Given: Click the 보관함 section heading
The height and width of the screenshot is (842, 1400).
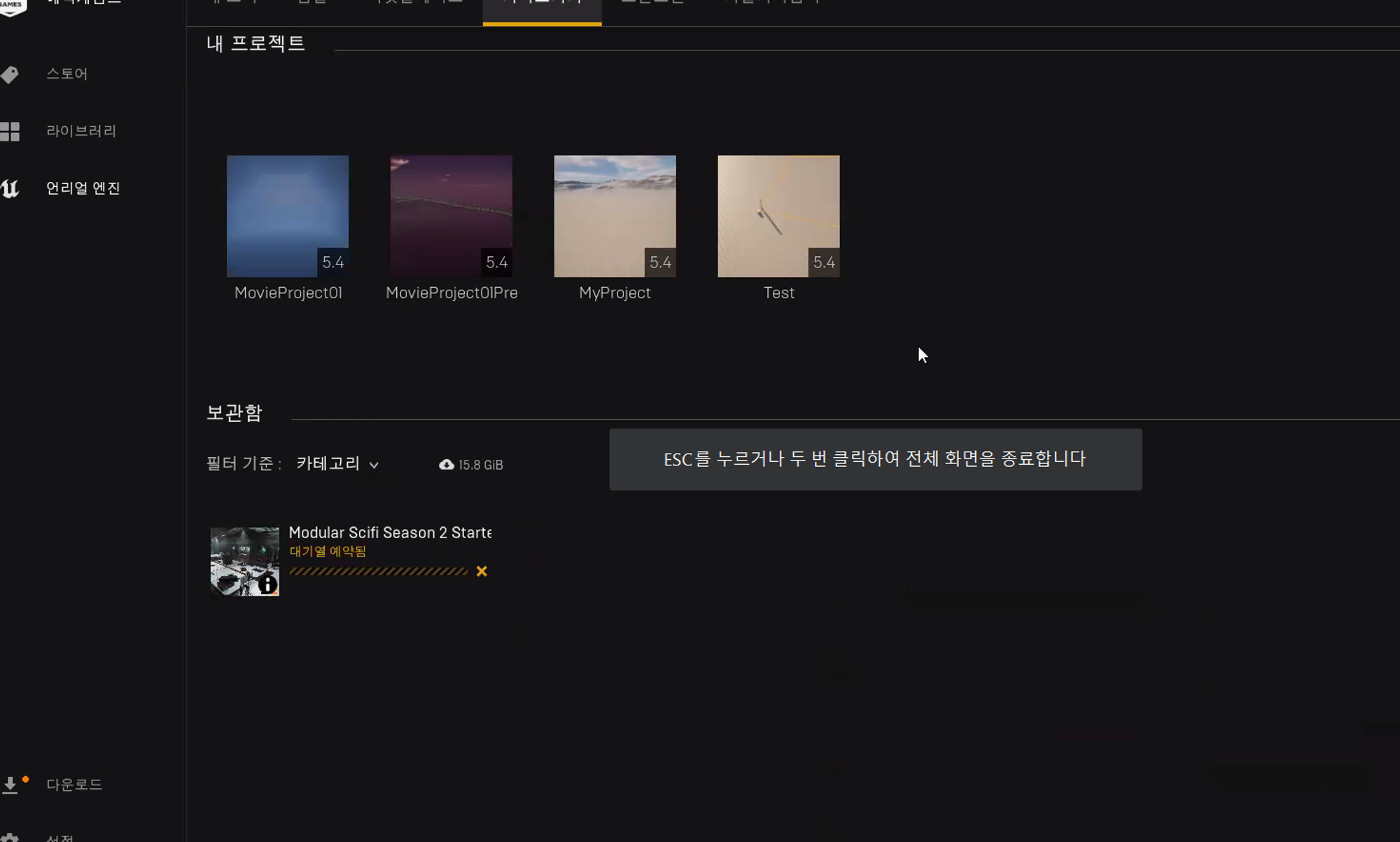Looking at the screenshot, I should click(234, 413).
